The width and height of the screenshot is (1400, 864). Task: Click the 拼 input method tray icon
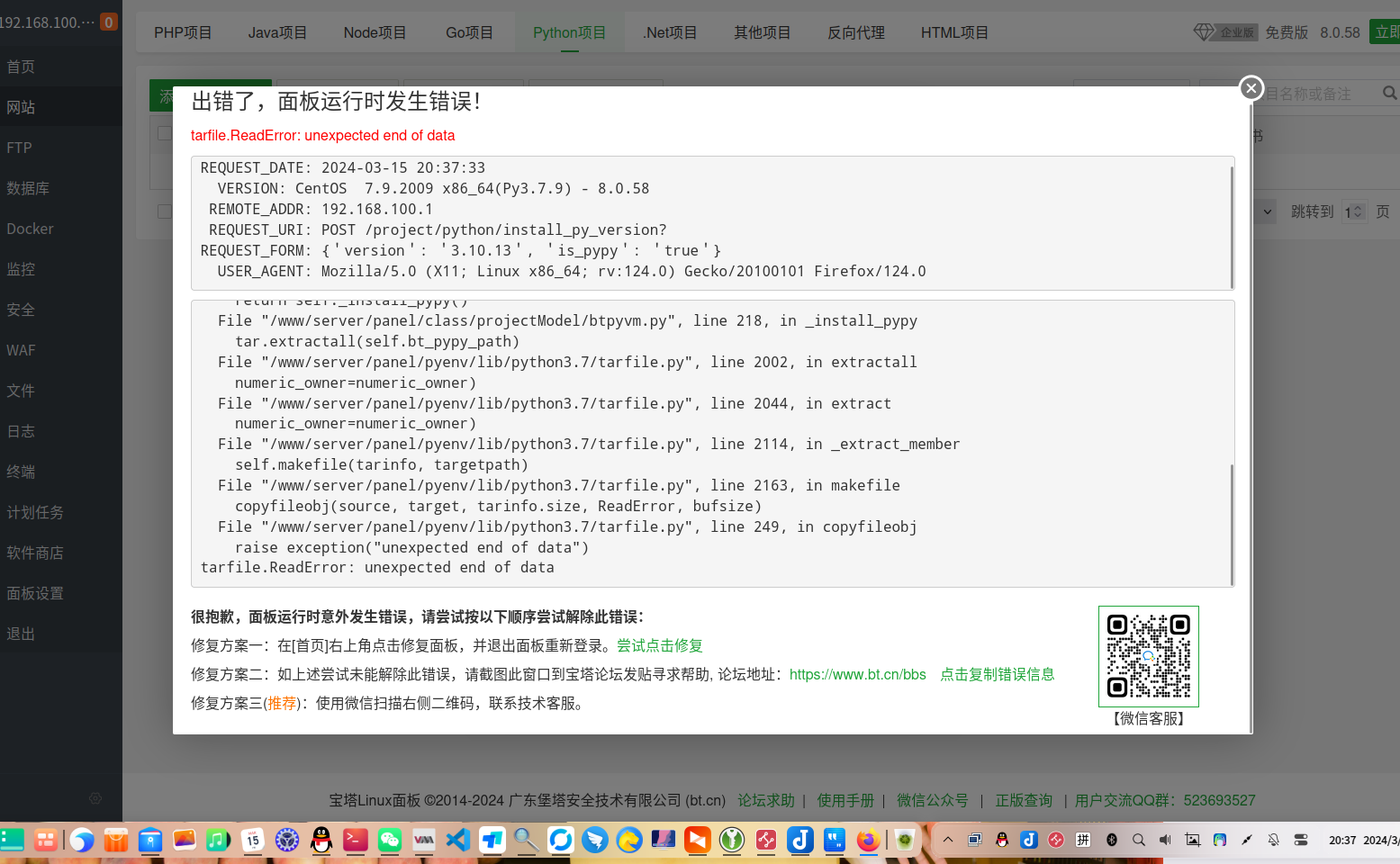coord(1083,840)
